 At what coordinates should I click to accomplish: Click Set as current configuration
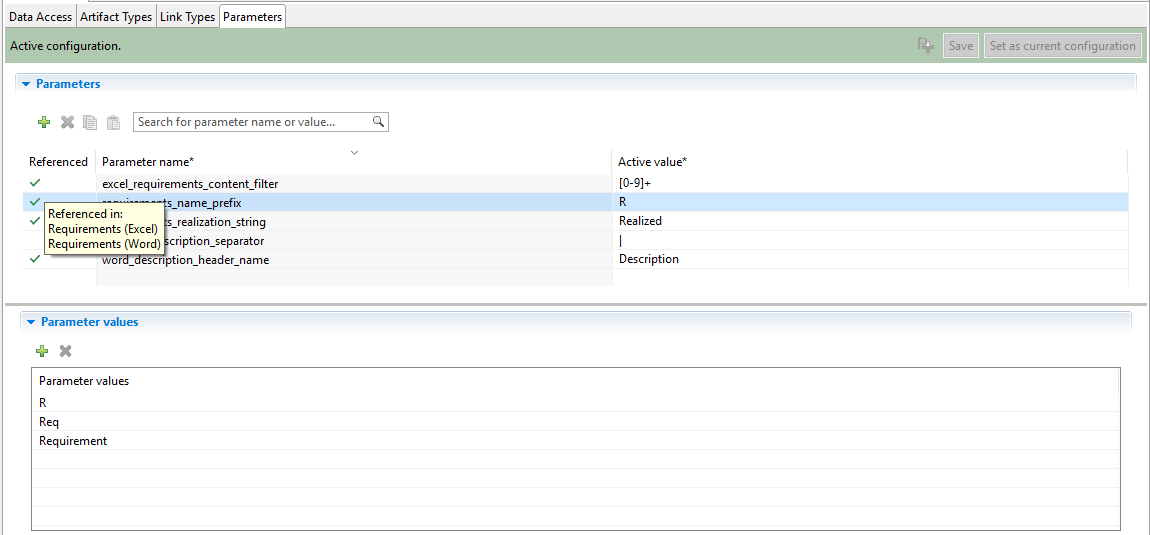(x=1062, y=46)
